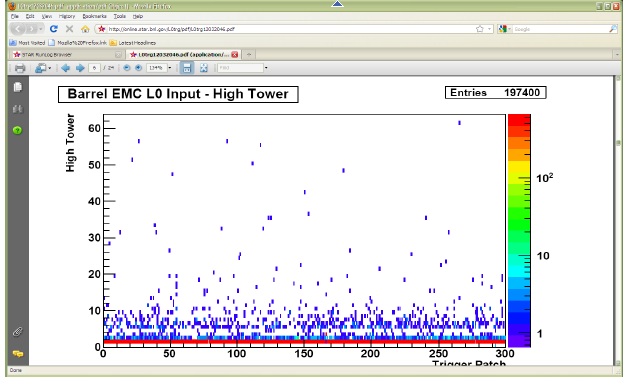Viewport: 629px width, 383px height.
Task: Reload the current page
Action: pyautogui.click(x=53, y=29)
